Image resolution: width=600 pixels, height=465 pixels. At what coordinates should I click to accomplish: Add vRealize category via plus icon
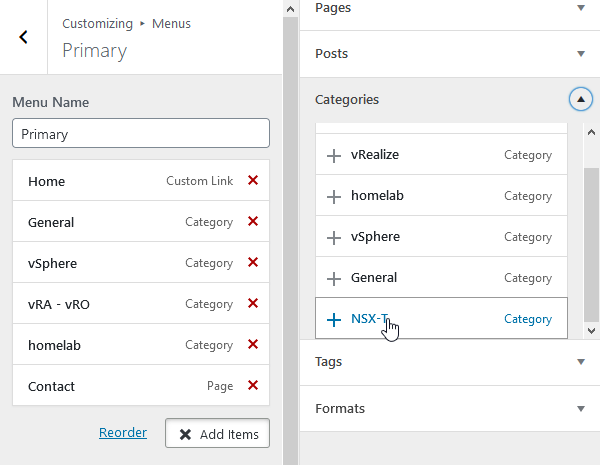(334, 156)
